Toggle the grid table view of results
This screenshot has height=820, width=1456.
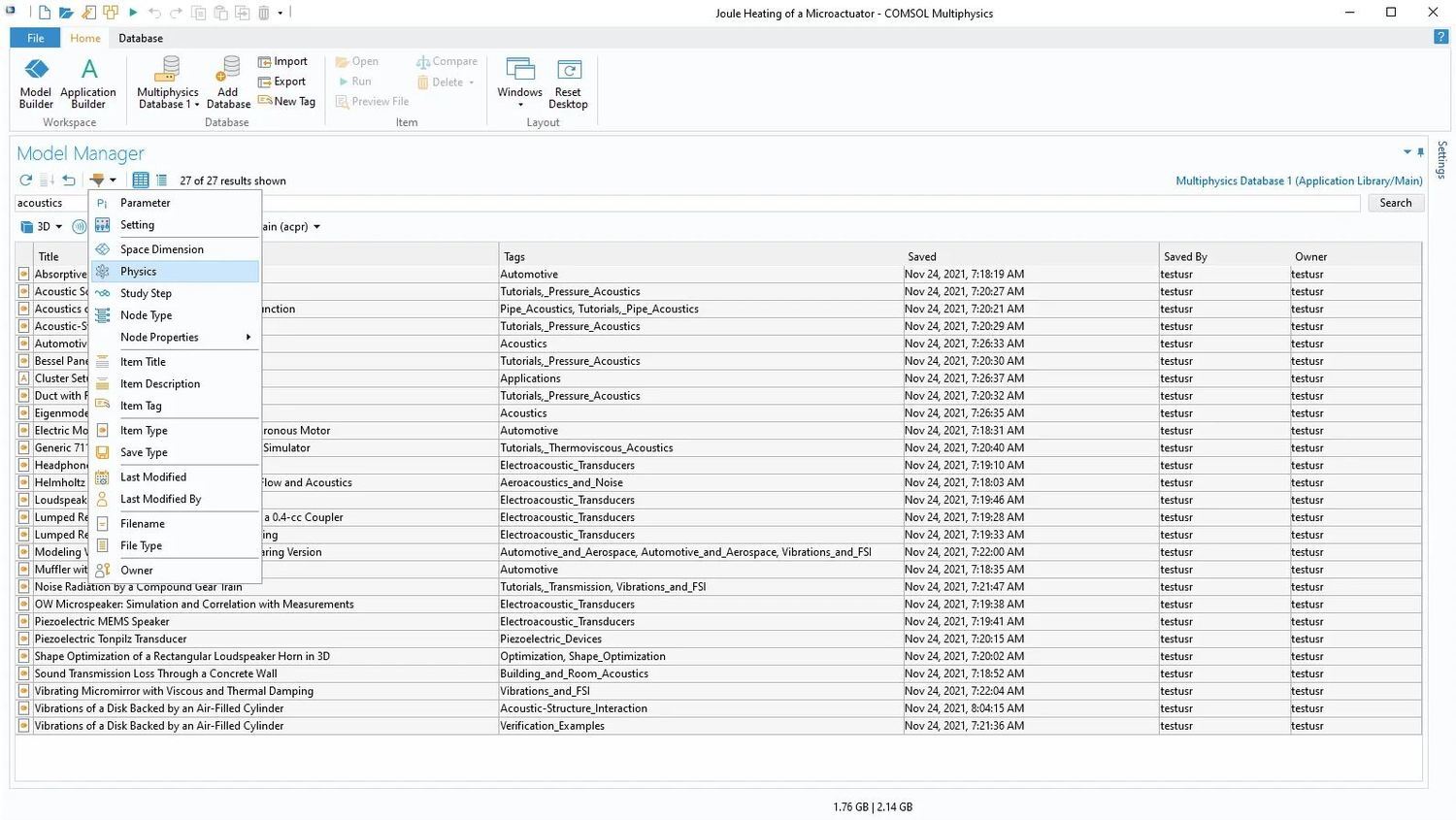[141, 180]
